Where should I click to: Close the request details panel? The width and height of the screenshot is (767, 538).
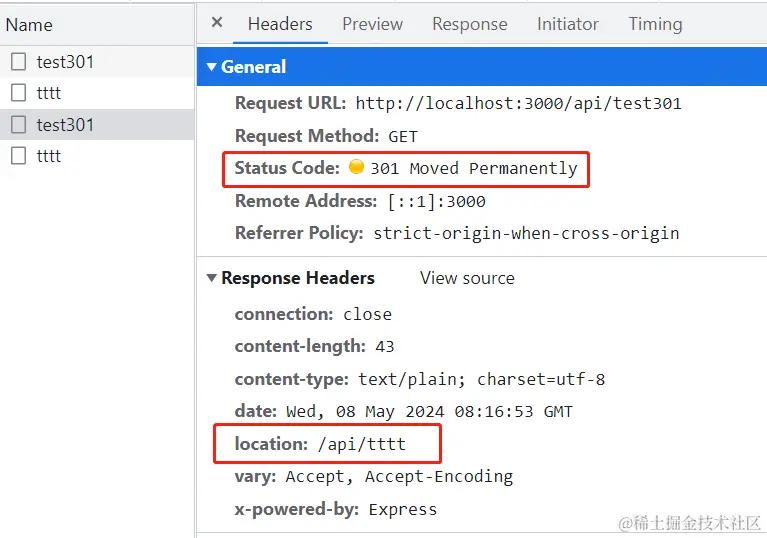(x=217, y=23)
